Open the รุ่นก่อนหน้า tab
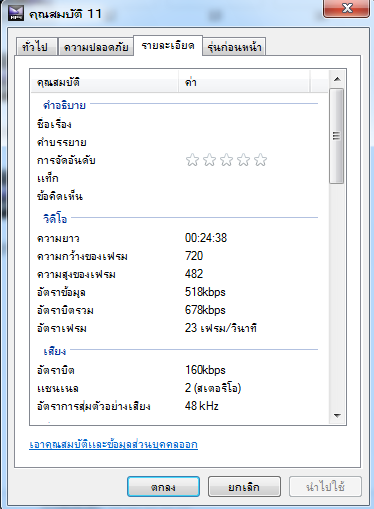Viewport: 374px width, 509px height. (x=234, y=47)
